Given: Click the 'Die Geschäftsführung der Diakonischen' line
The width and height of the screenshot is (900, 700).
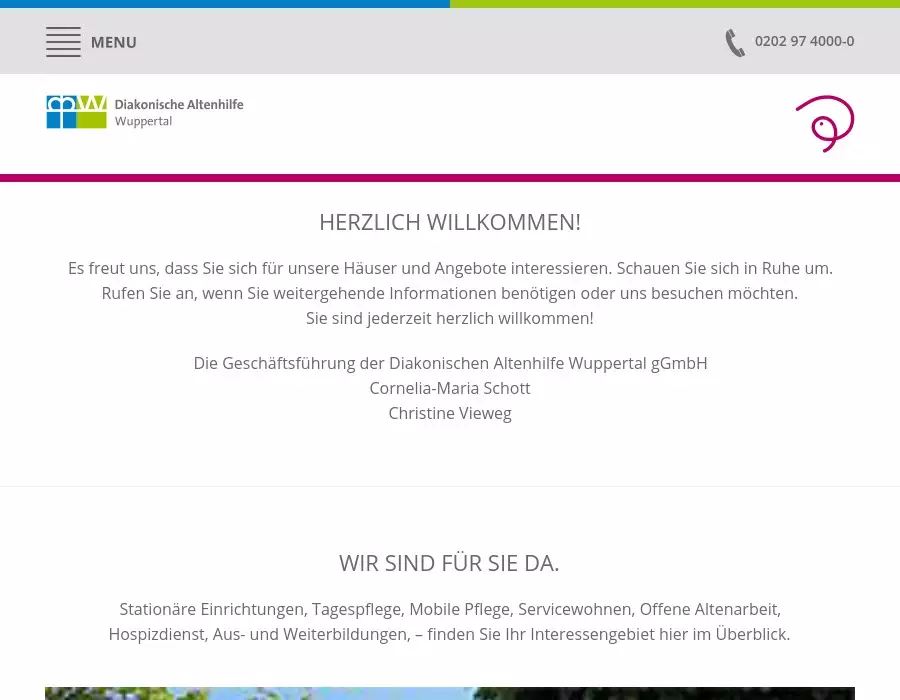Looking at the screenshot, I should click(450, 363).
